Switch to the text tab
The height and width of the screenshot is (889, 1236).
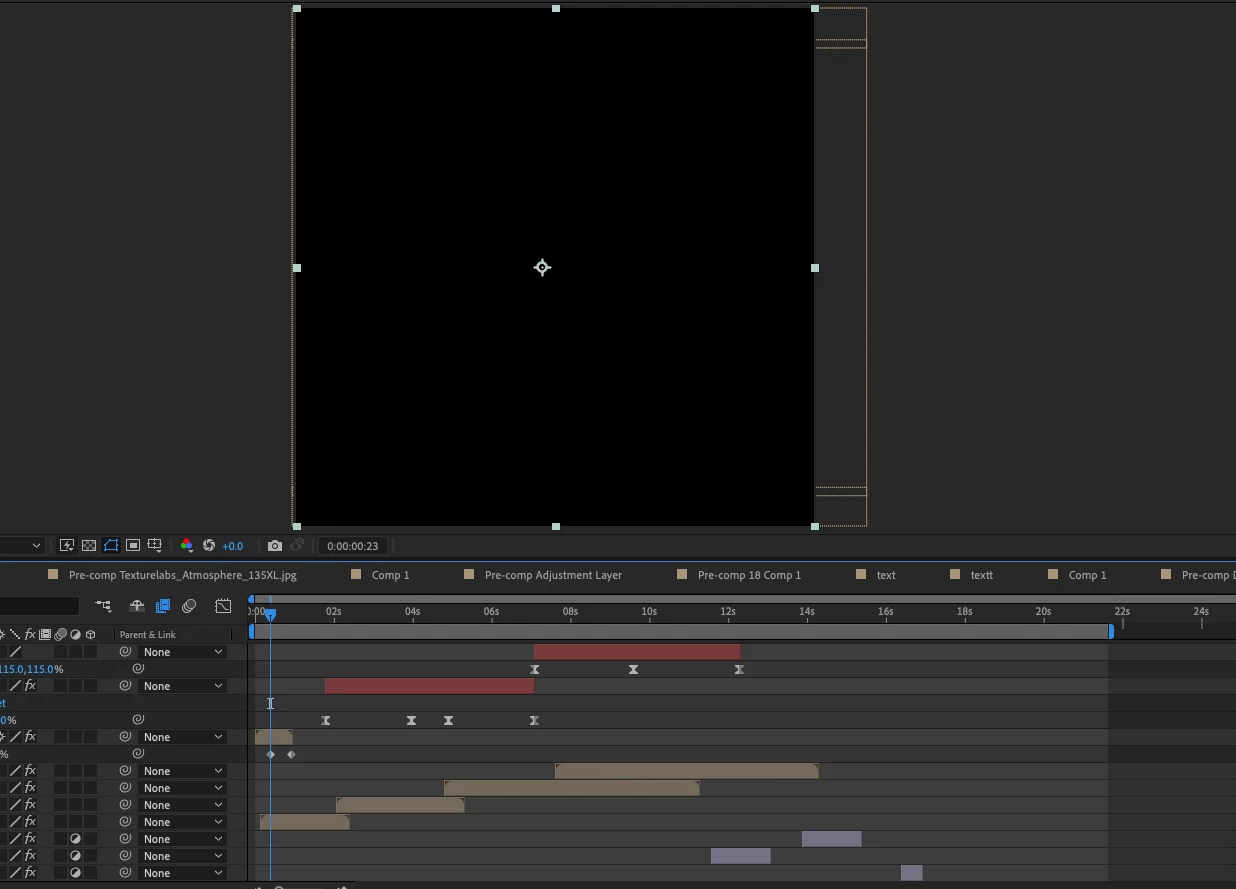pyautogui.click(x=886, y=575)
